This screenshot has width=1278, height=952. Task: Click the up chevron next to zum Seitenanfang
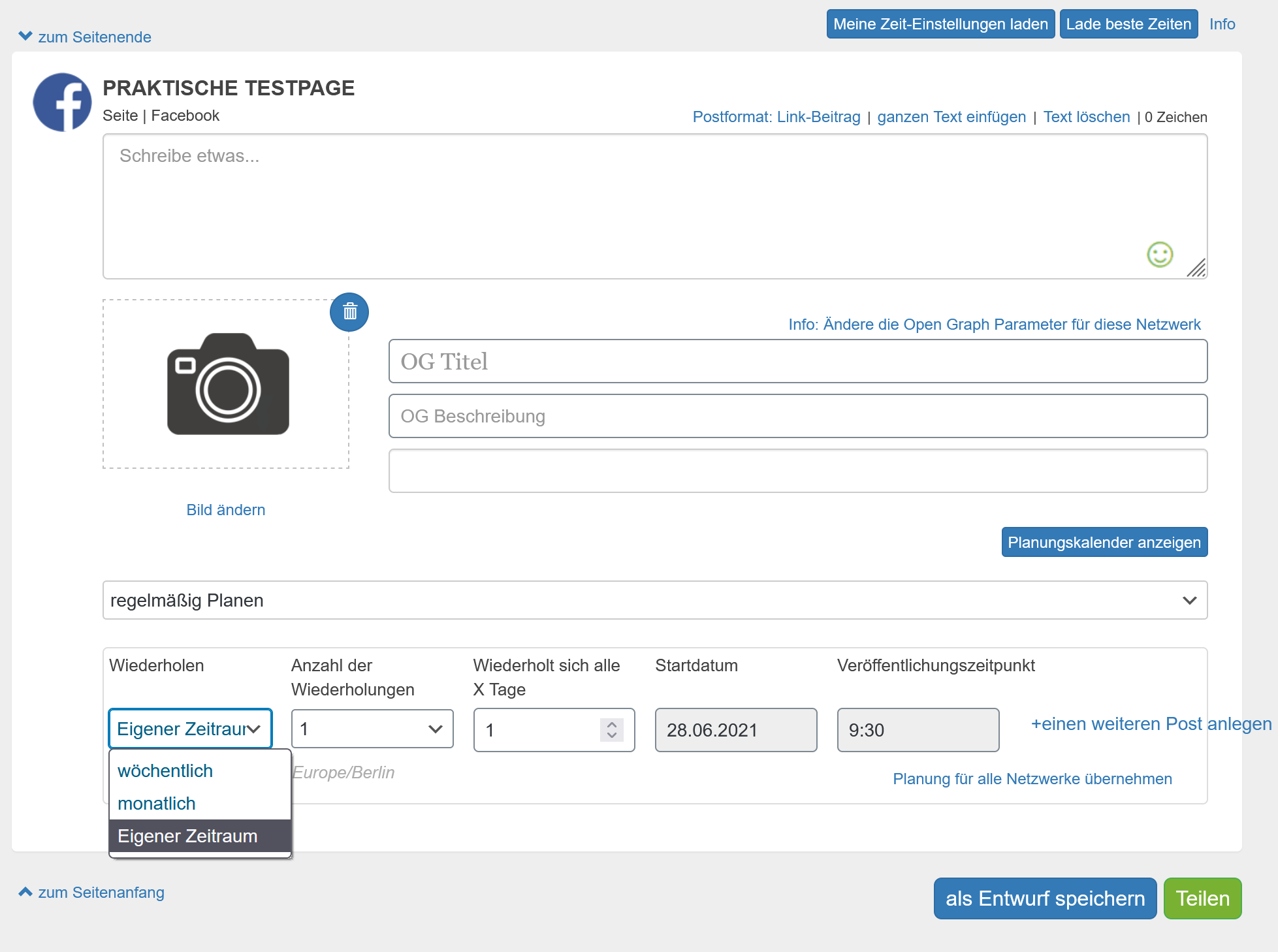25,892
